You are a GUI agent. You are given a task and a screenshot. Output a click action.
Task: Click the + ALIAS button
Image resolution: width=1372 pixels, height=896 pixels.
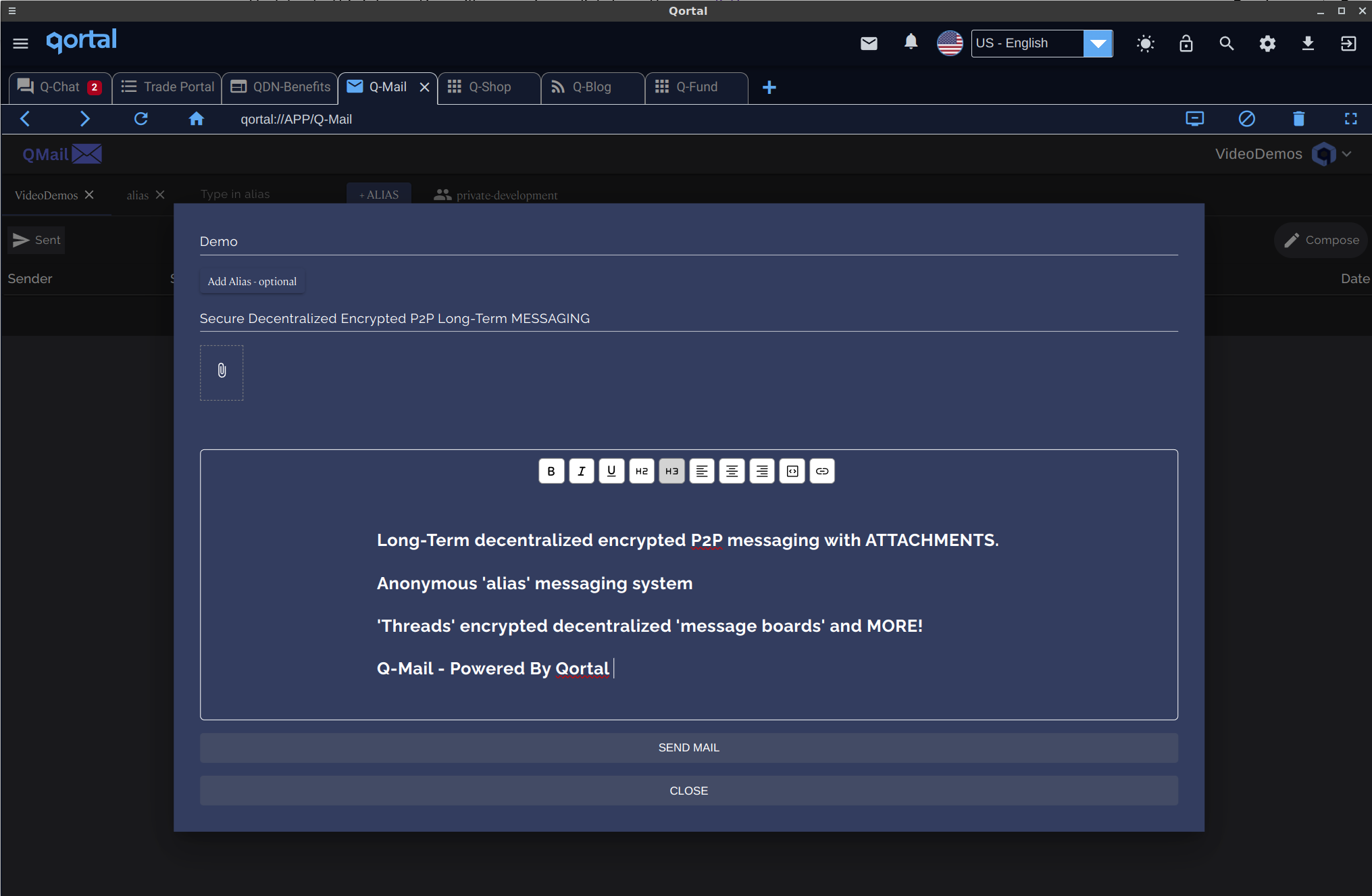pyautogui.click(x=379, y=195)
